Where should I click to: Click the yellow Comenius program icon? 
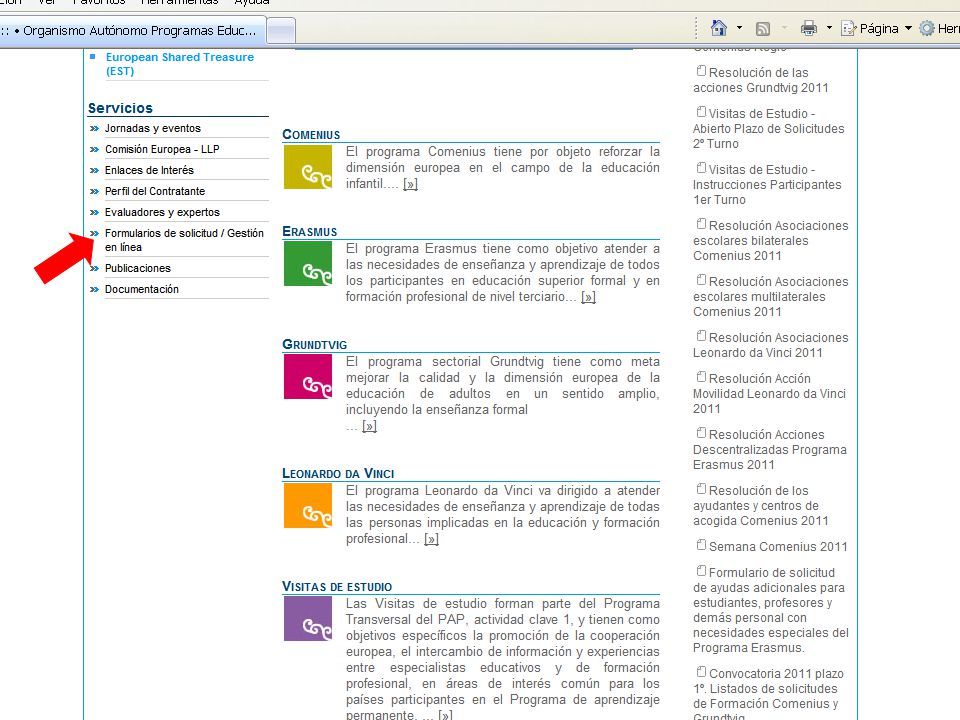tap(308, 167)
